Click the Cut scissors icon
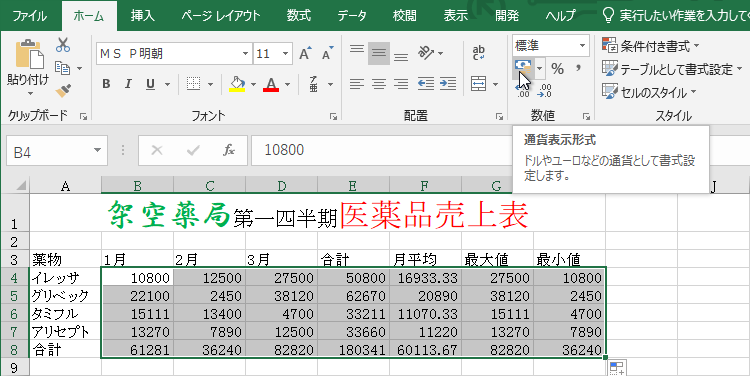The height and width of the screenshot is (376, 750). (63, 45)
